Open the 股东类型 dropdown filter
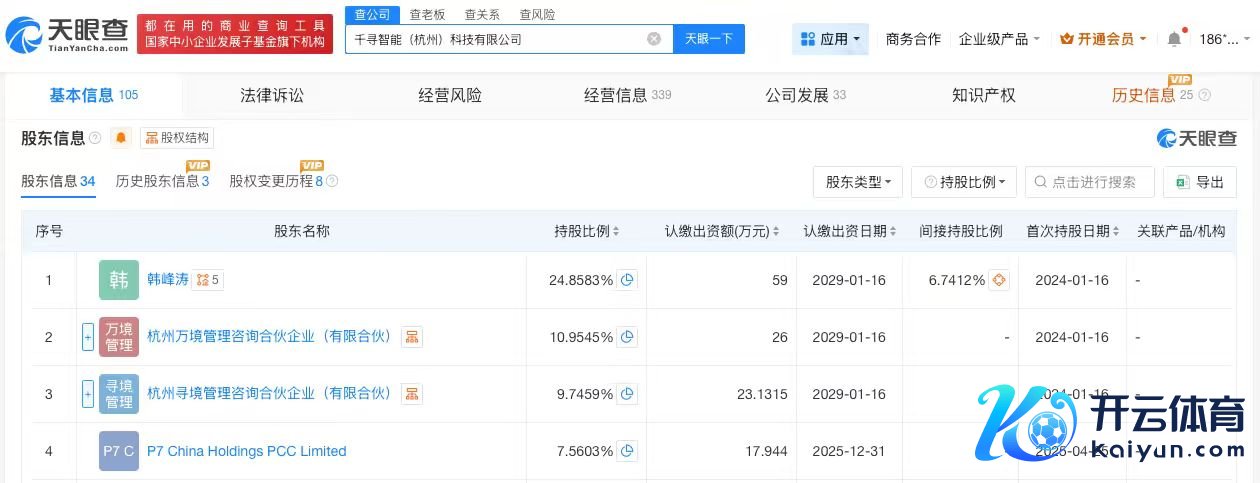This screenshot has width=1260, height=483. coord(858,182)
